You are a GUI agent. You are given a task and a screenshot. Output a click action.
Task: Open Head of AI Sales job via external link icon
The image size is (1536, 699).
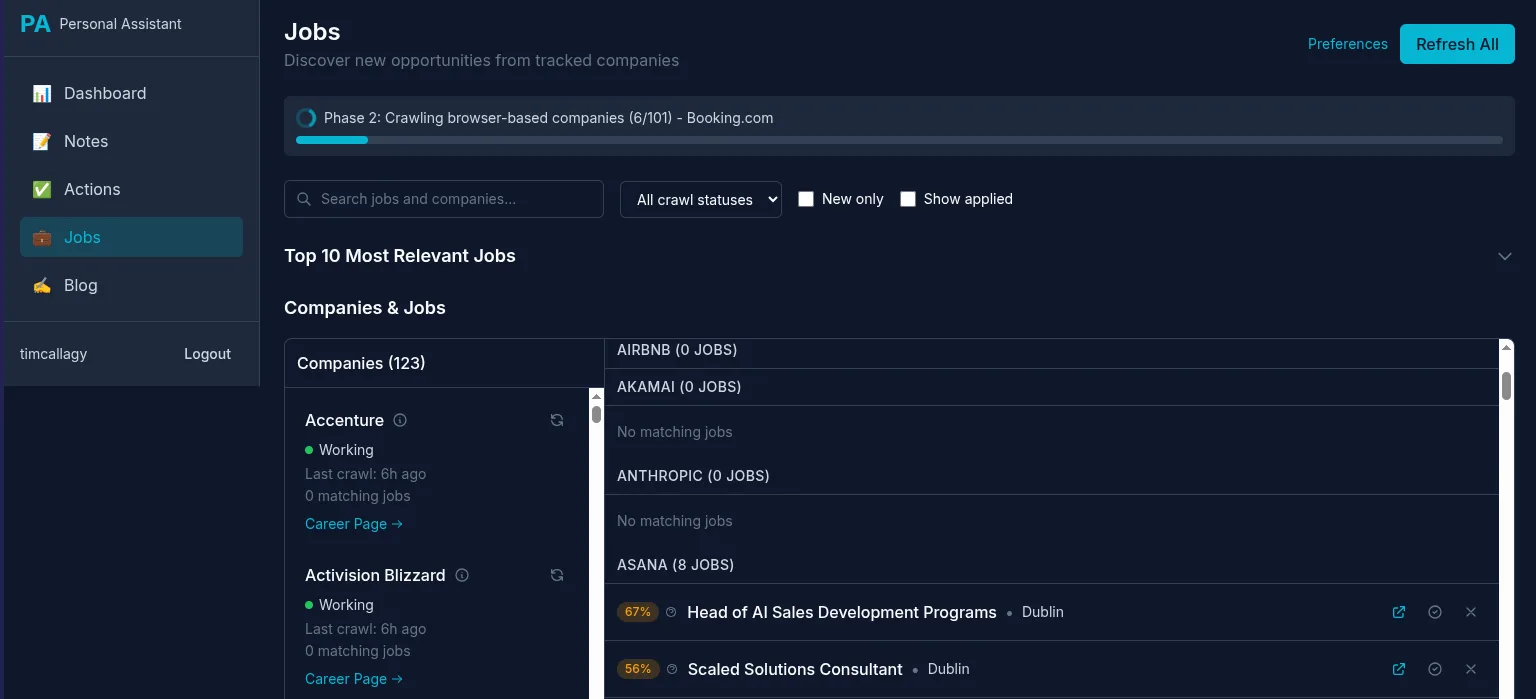click(x=1398, y=612)
